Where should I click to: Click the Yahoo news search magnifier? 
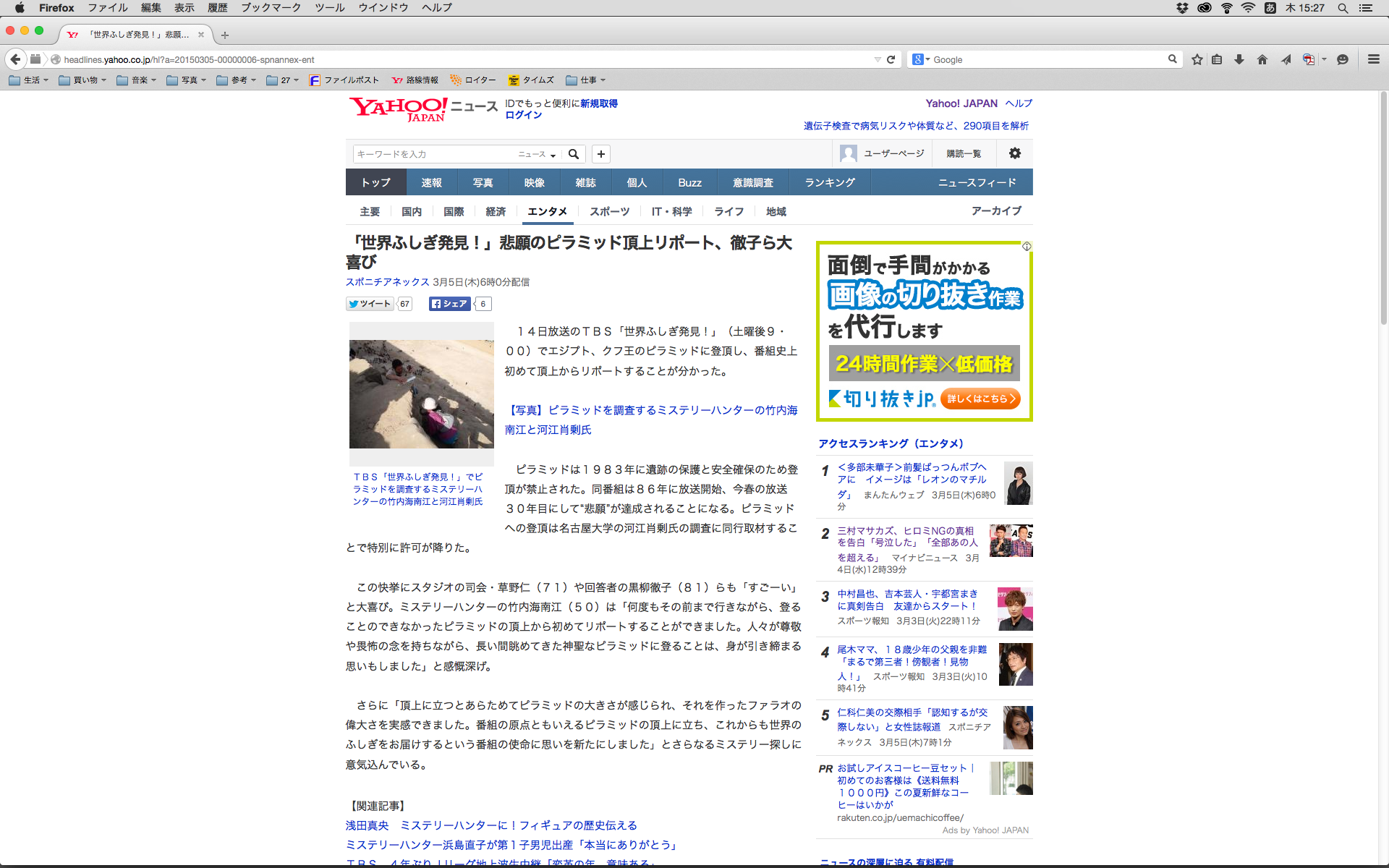pos(574,154)
